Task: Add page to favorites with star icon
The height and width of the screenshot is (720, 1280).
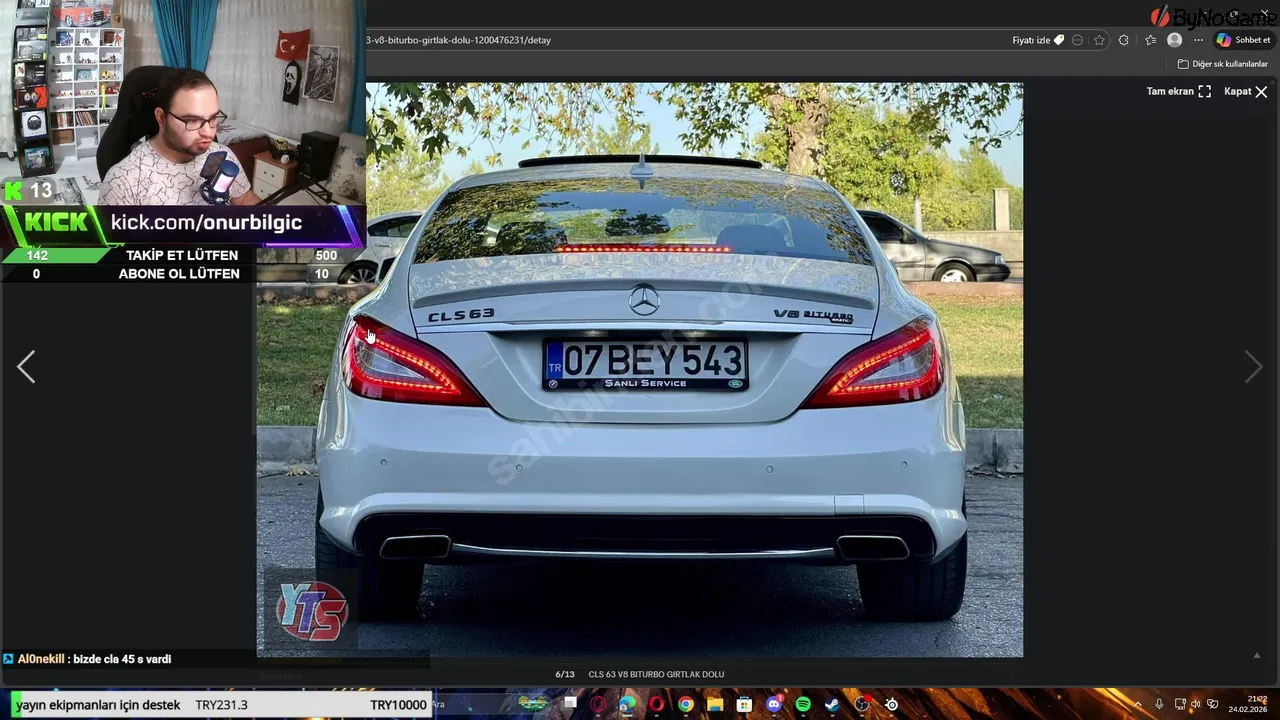Action: (1099, 40)
